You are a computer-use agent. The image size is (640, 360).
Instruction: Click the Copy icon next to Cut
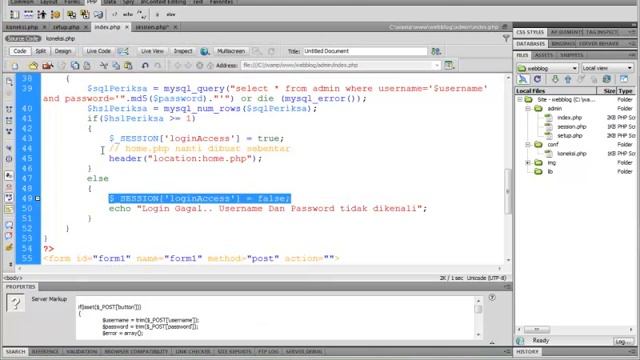116,65
